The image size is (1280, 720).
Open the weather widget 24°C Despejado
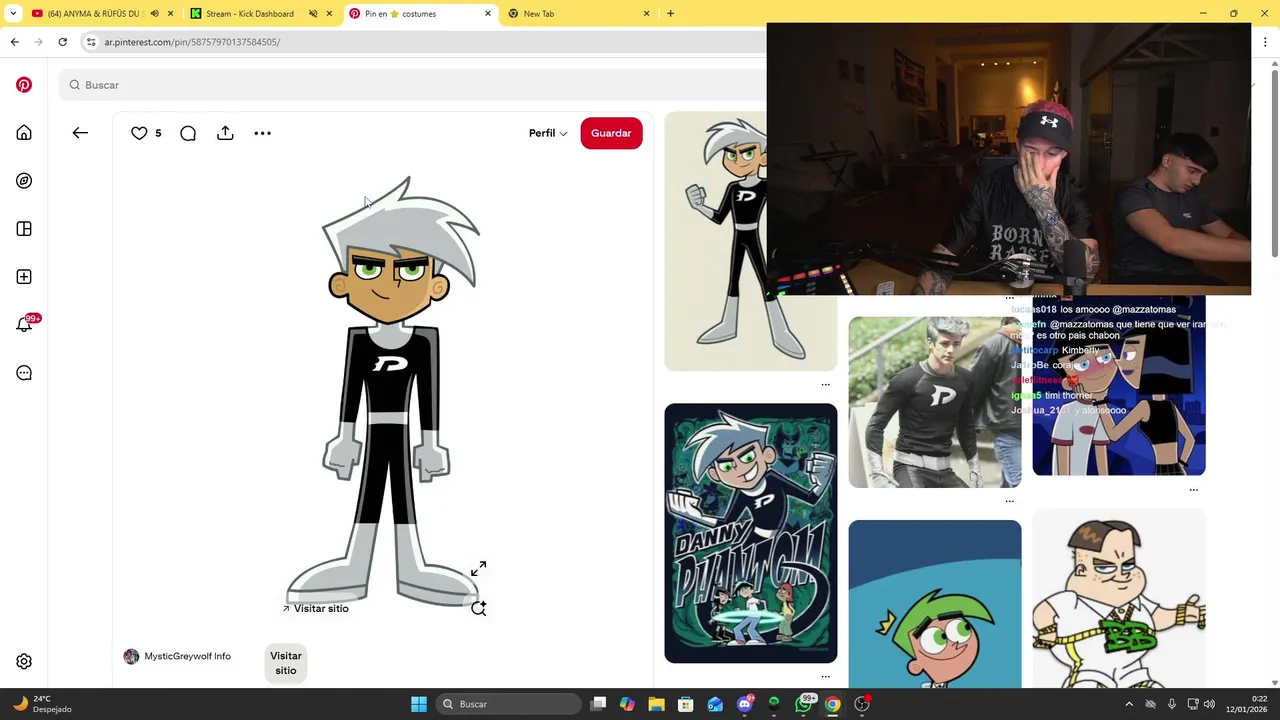pos(40,704)
